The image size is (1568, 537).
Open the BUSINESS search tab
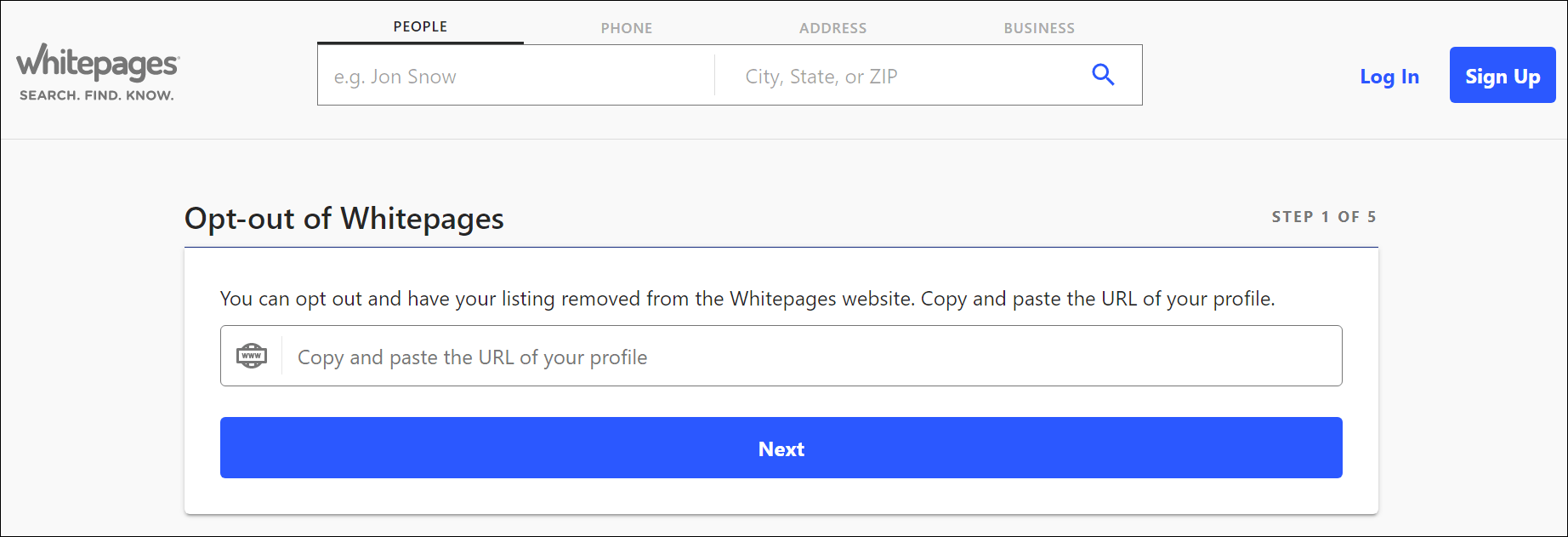1039,28
